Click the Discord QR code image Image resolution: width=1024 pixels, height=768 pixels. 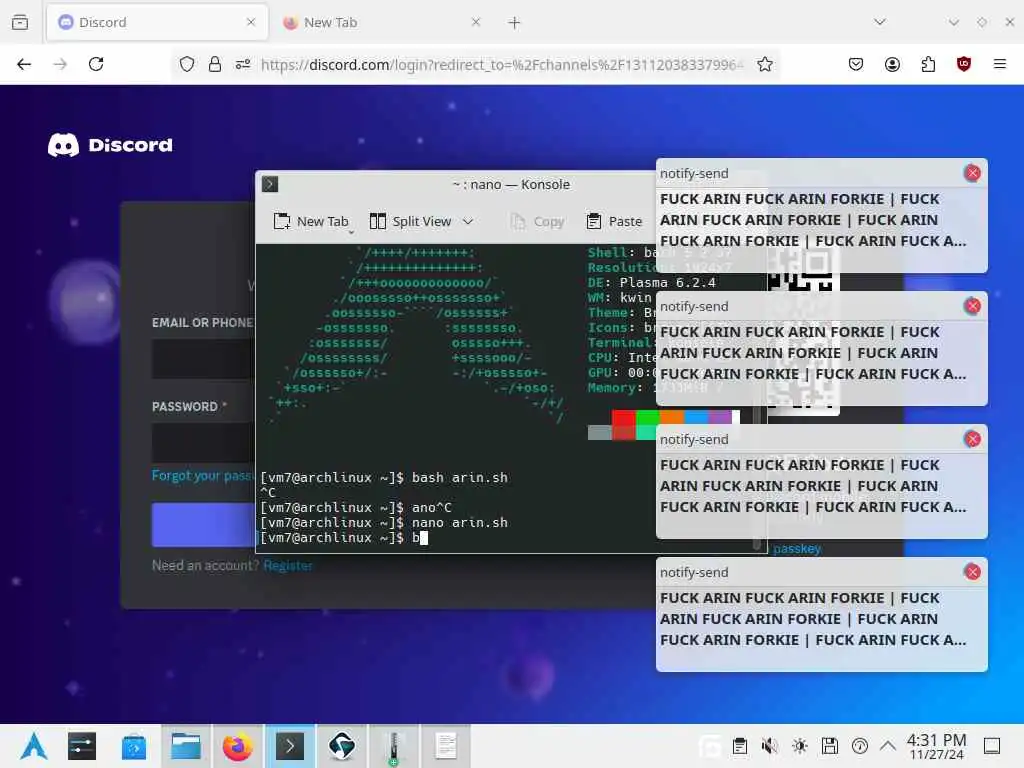click(x=803, y=333)
